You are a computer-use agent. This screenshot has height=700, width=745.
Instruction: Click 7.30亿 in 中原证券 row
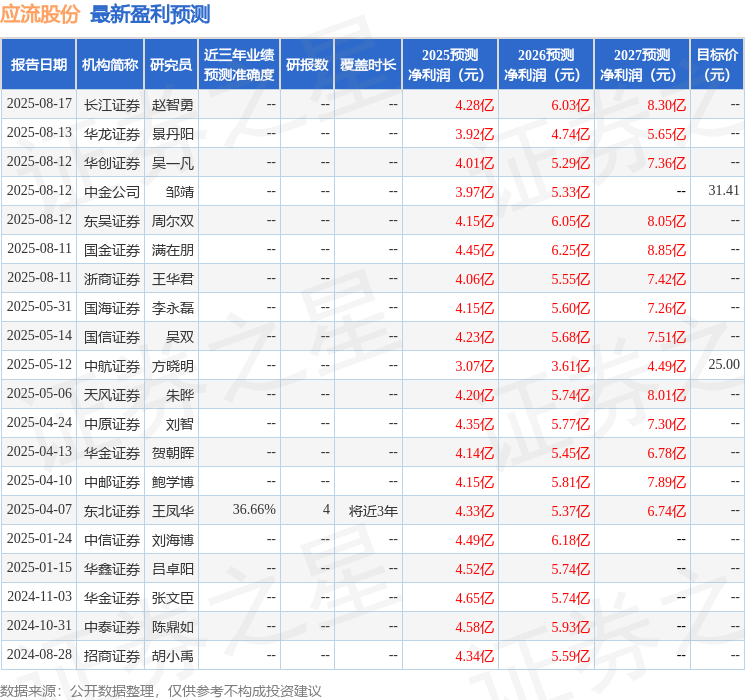coord(667,424)
